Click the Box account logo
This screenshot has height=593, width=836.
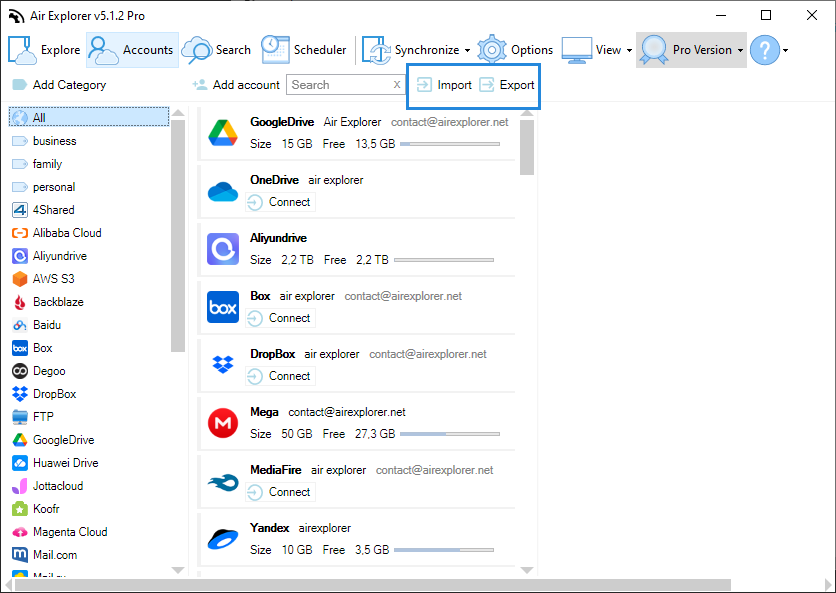click(223, 307)
